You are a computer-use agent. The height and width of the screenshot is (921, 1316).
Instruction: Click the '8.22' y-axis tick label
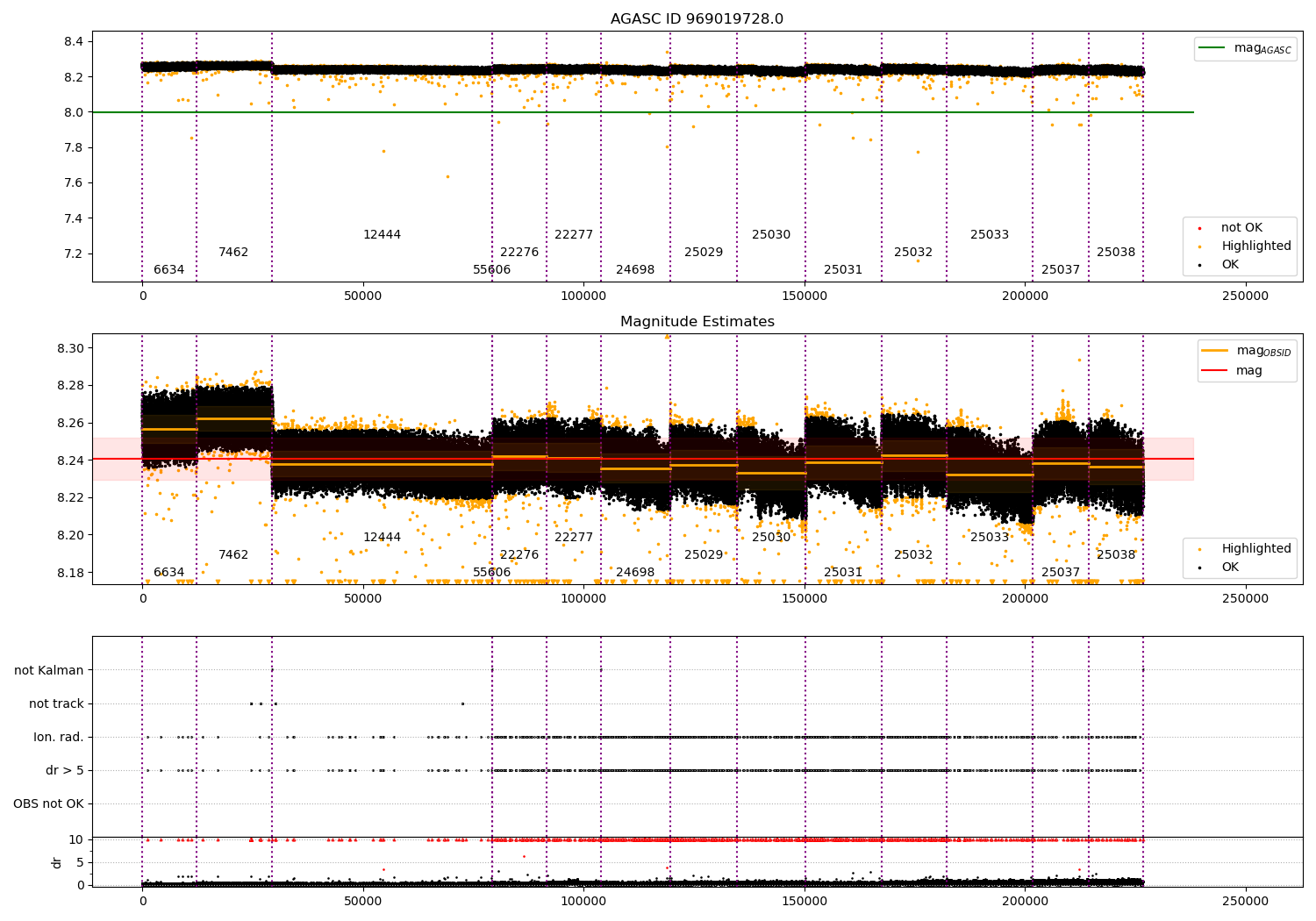70,498
